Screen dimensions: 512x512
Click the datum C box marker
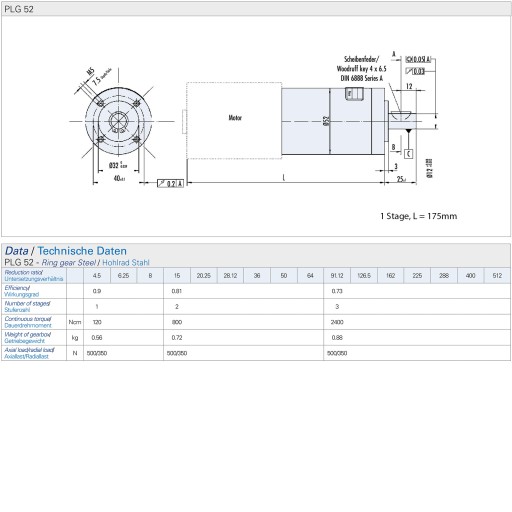(409, 154)
